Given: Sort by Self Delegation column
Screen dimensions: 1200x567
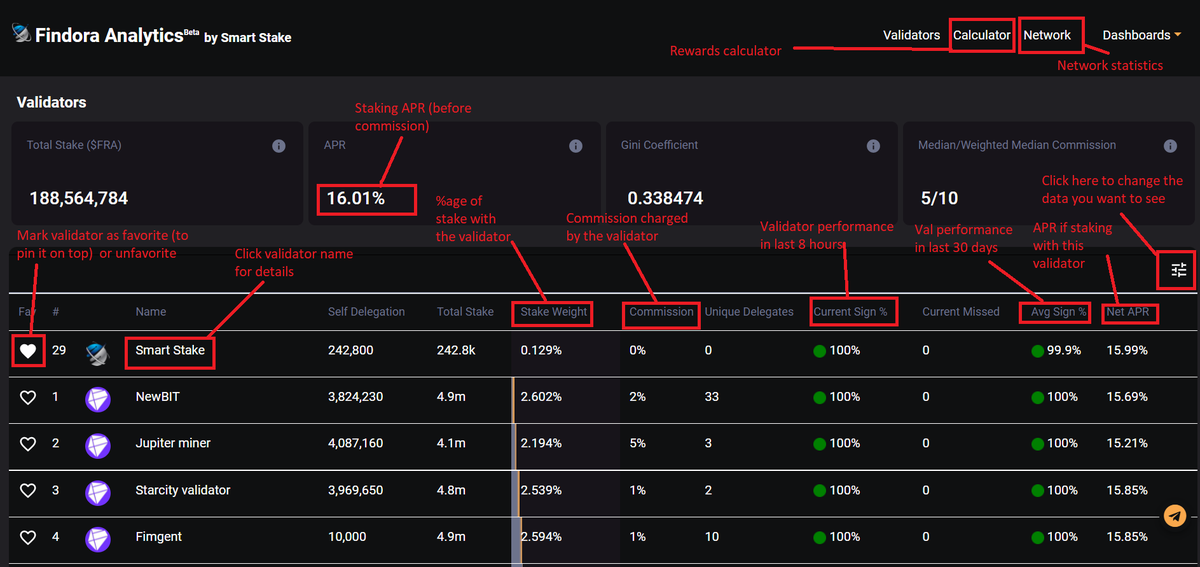Looking at the screenshot, I should pos(366,312).
